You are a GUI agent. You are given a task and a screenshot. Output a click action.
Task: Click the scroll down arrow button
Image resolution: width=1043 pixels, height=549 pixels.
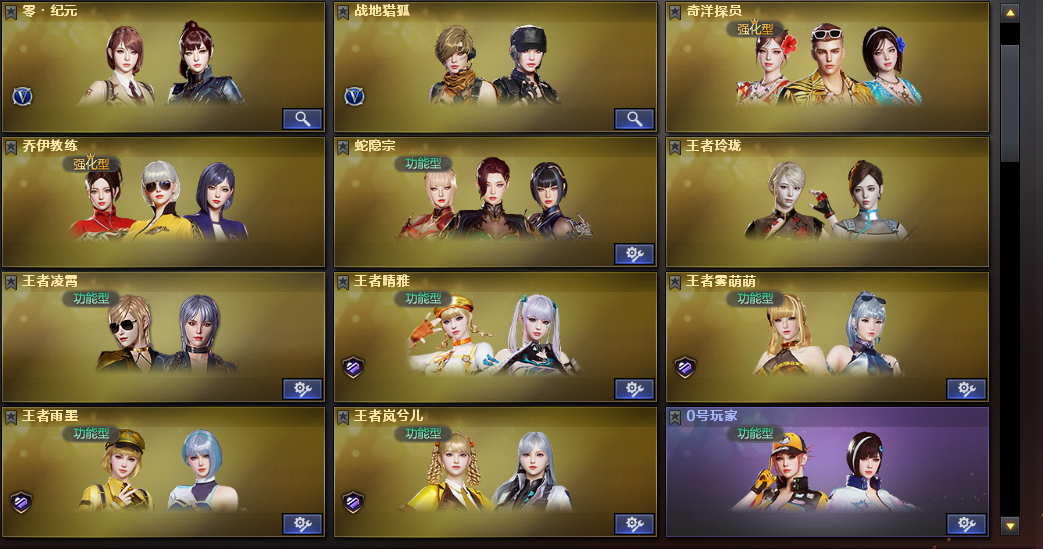(x=1010, y=526)
